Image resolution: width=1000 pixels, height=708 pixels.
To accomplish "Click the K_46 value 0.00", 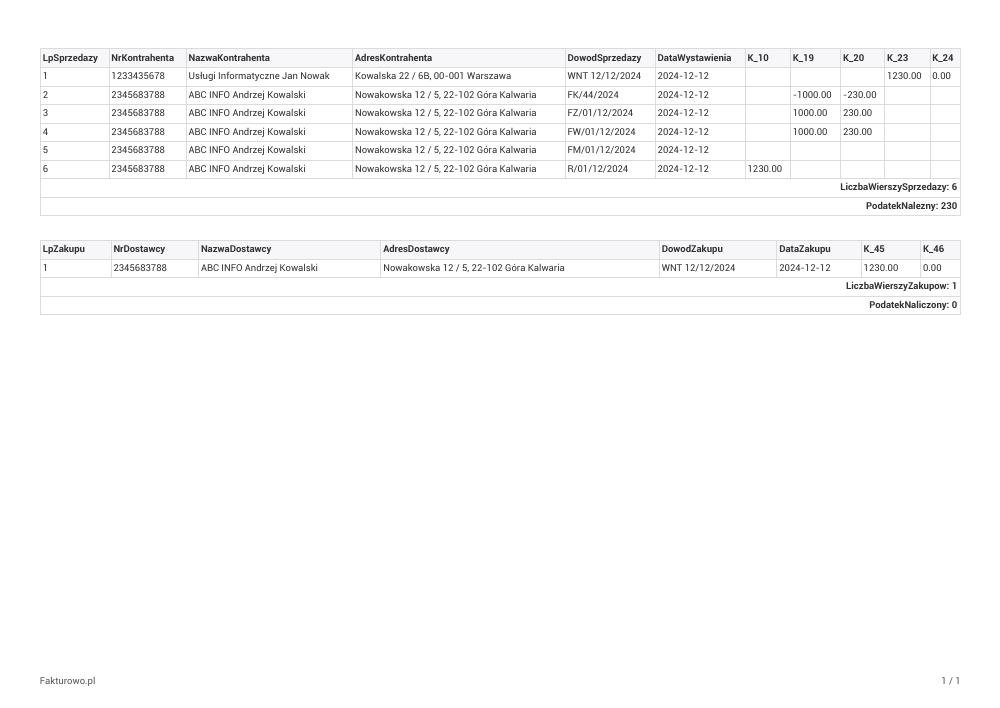I will pos(932,268).
